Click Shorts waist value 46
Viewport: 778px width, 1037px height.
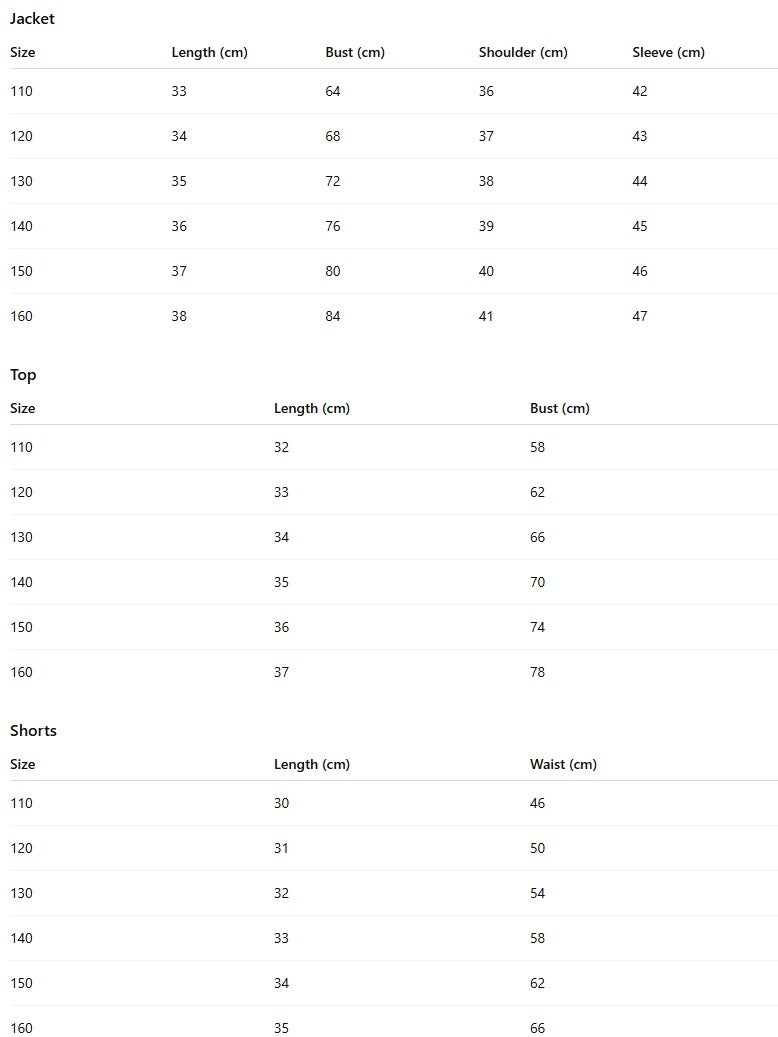click(x=538, y=804)
